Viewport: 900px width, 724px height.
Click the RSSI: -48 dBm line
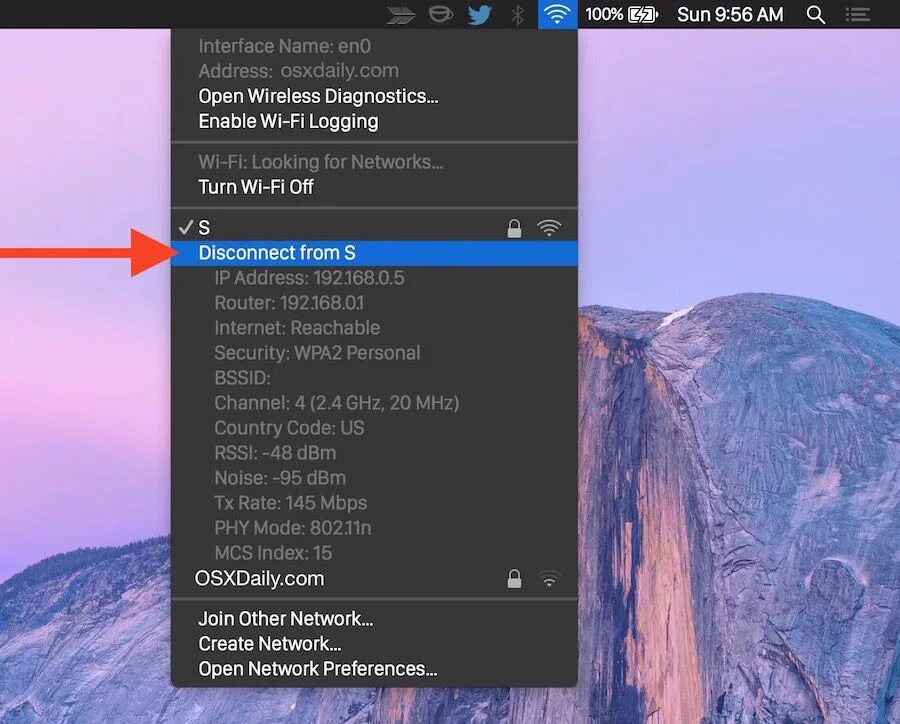point(276,453)
